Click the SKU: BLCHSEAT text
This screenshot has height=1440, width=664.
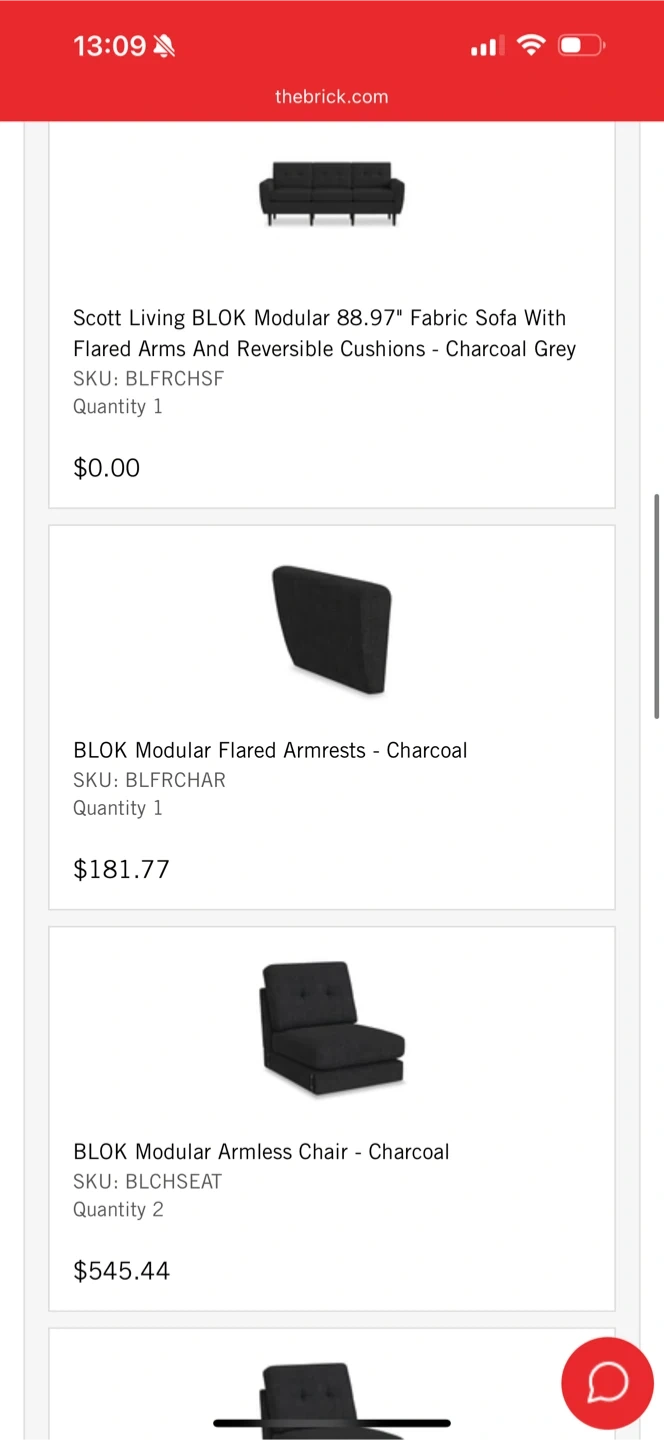point(147,1181)
